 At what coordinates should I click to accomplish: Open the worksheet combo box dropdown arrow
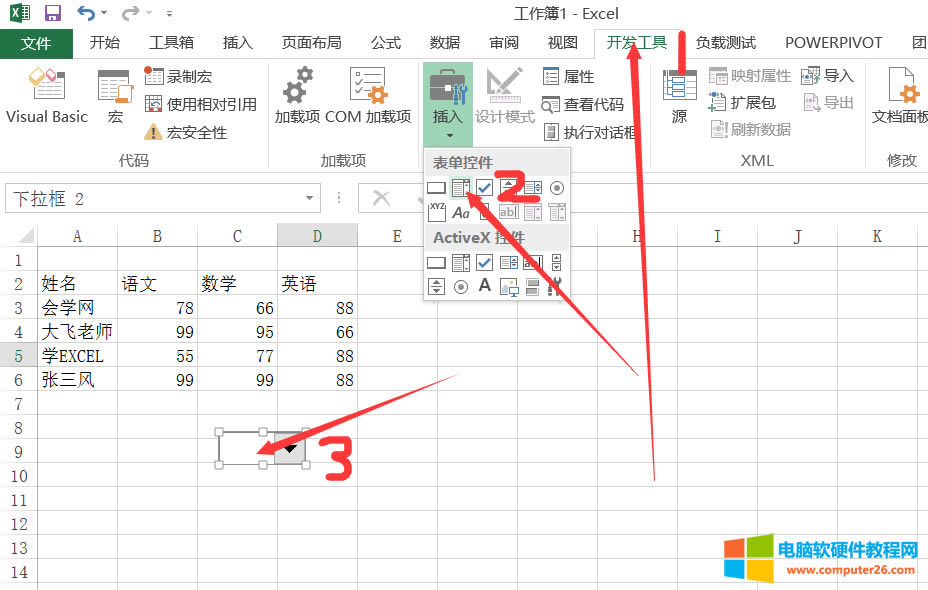click(x=290, y=449)
